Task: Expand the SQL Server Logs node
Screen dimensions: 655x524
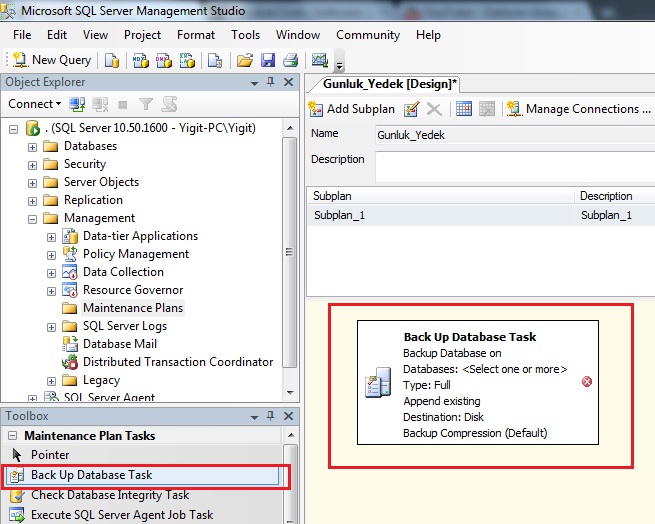Action: (51, 327)
